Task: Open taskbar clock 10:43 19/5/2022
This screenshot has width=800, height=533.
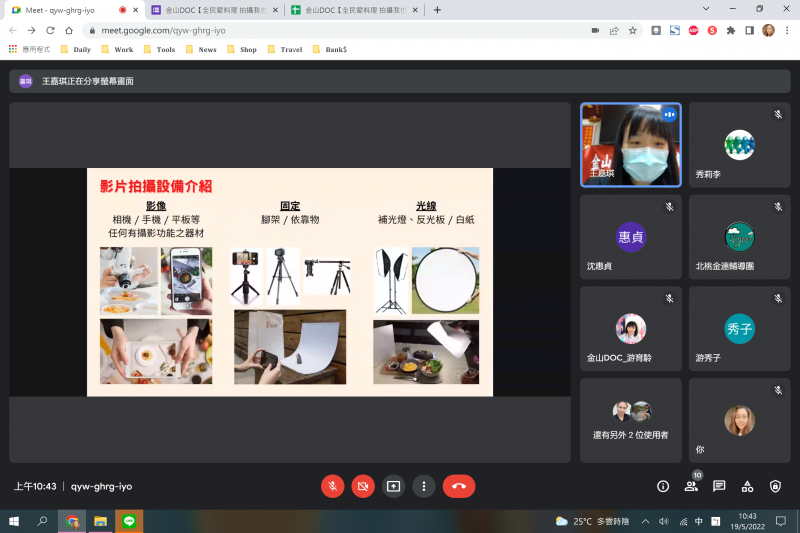Action: pyautogui.click(x=747, y=521)
